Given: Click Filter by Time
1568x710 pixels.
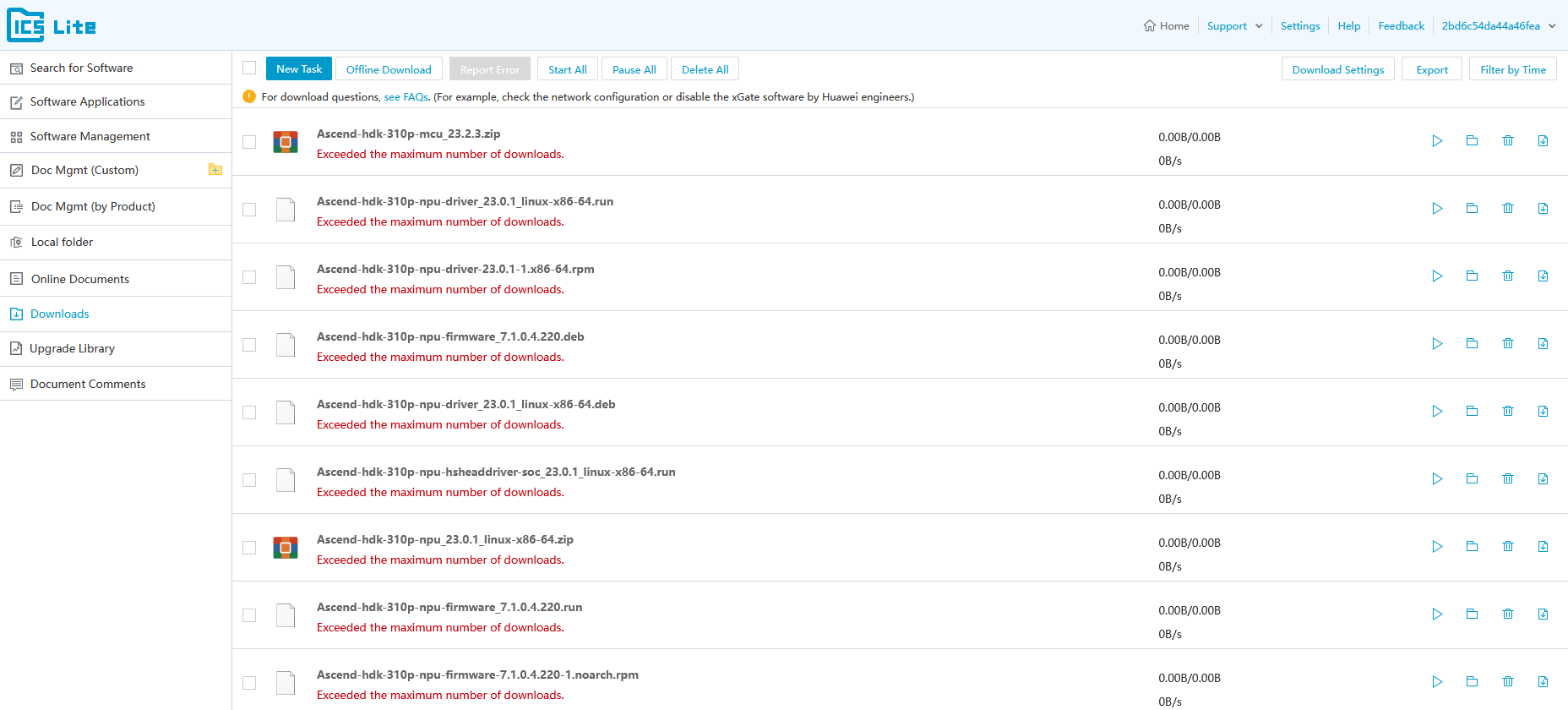Looking at the screenshot, I should point(1513,69).
